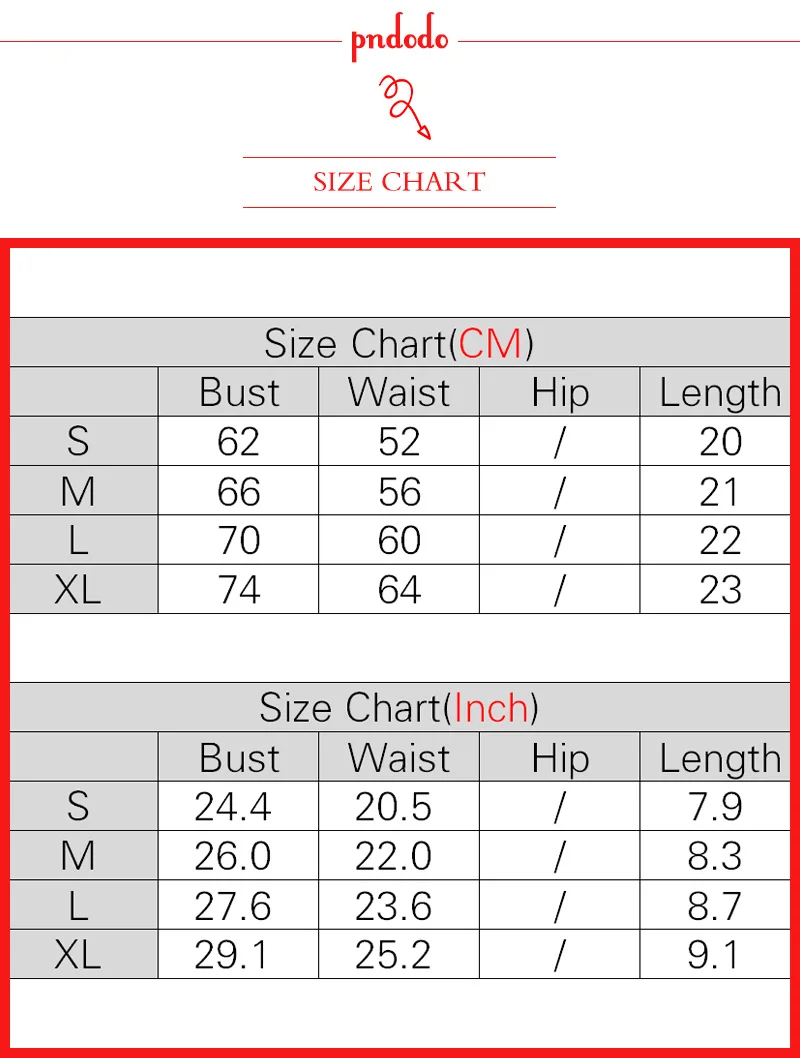Click the pndodo brand logo
The image size is (800, 1058).
[x=399, y=36]
